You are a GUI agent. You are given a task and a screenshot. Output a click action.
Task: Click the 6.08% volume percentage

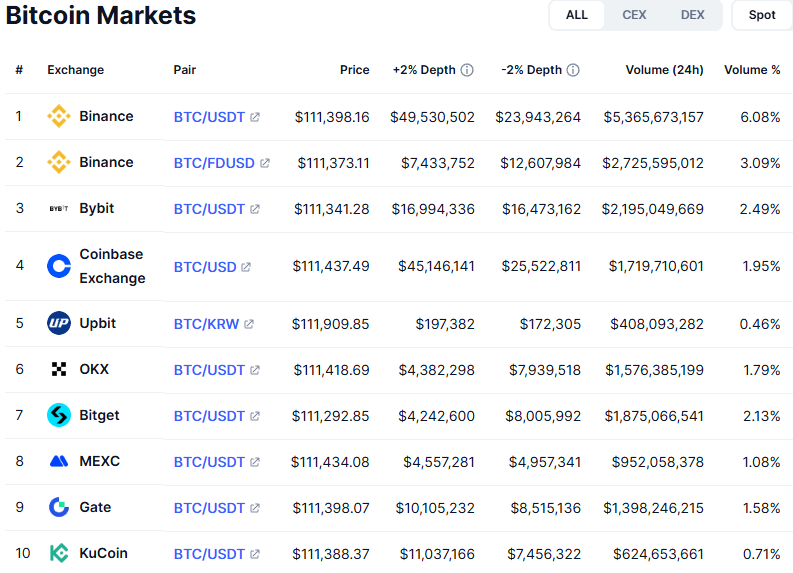(x=760, y=117)
